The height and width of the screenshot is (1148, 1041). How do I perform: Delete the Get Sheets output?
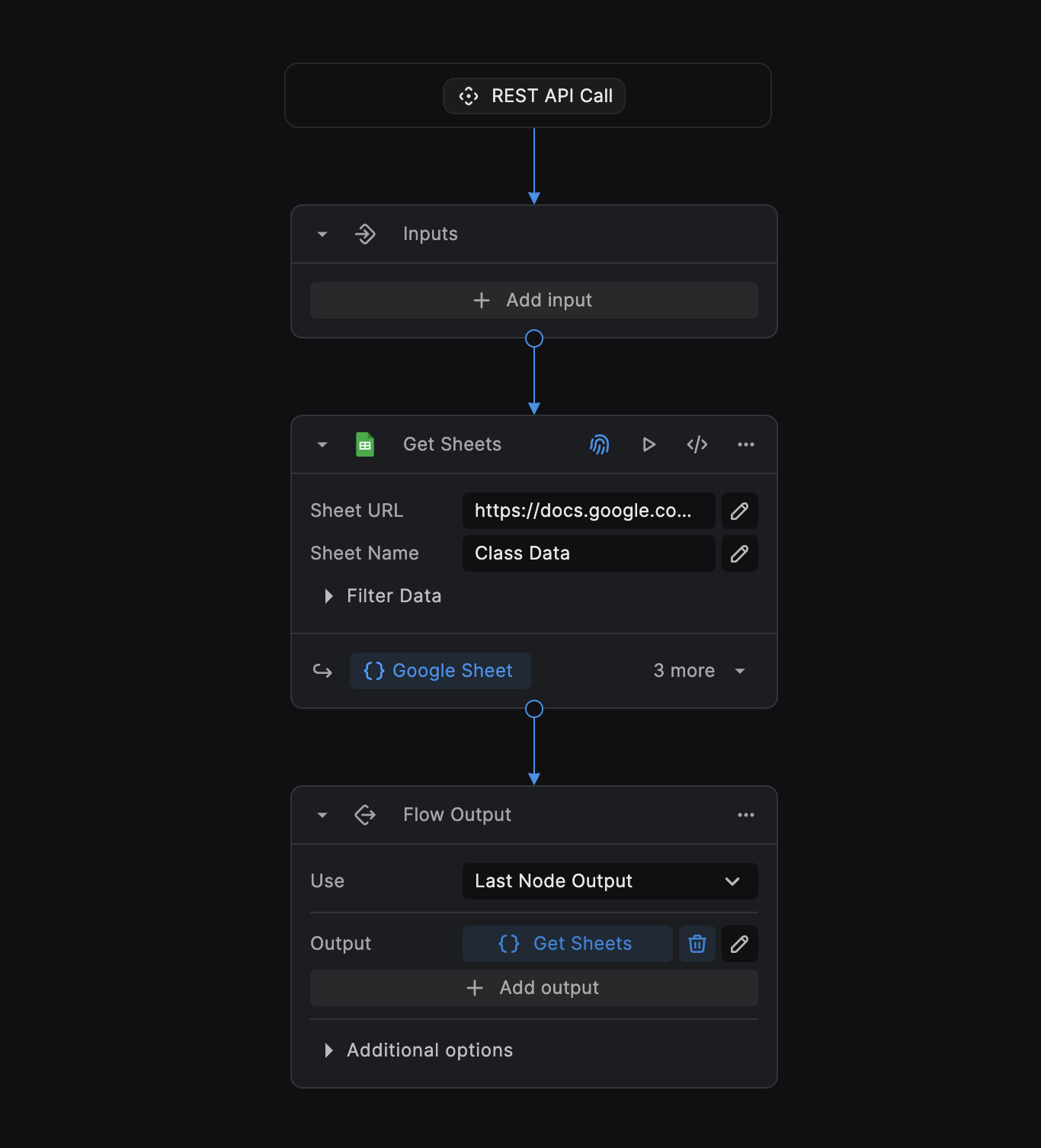697,944
